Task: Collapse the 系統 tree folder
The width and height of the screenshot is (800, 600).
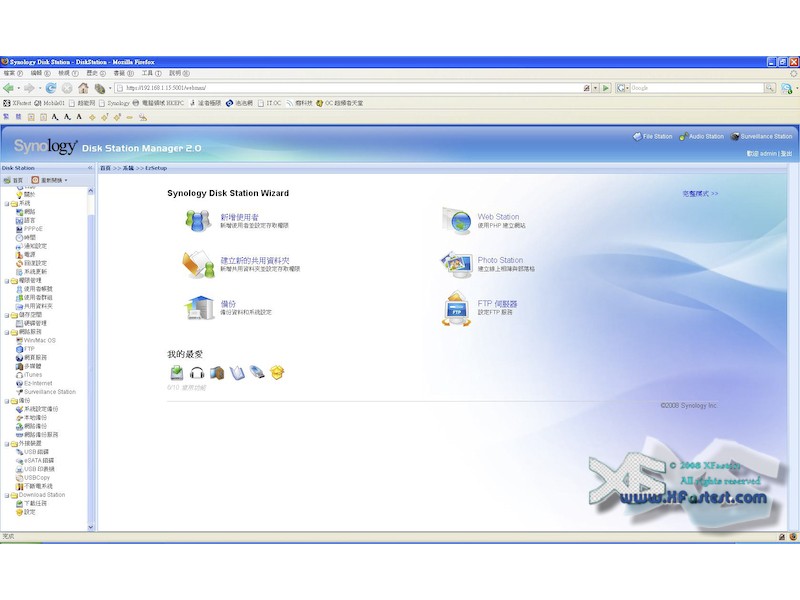Action: point(7,204)
